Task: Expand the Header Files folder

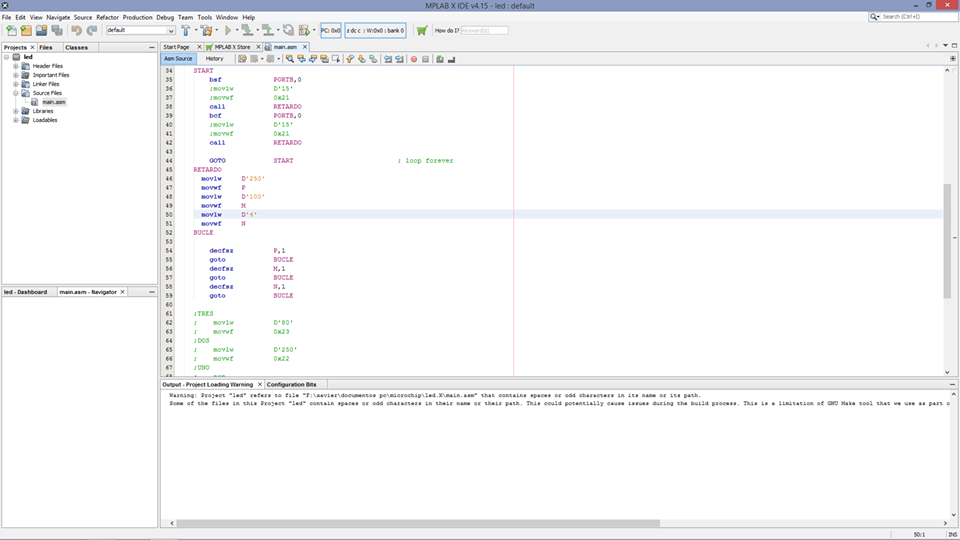Action: coord(16,66)
